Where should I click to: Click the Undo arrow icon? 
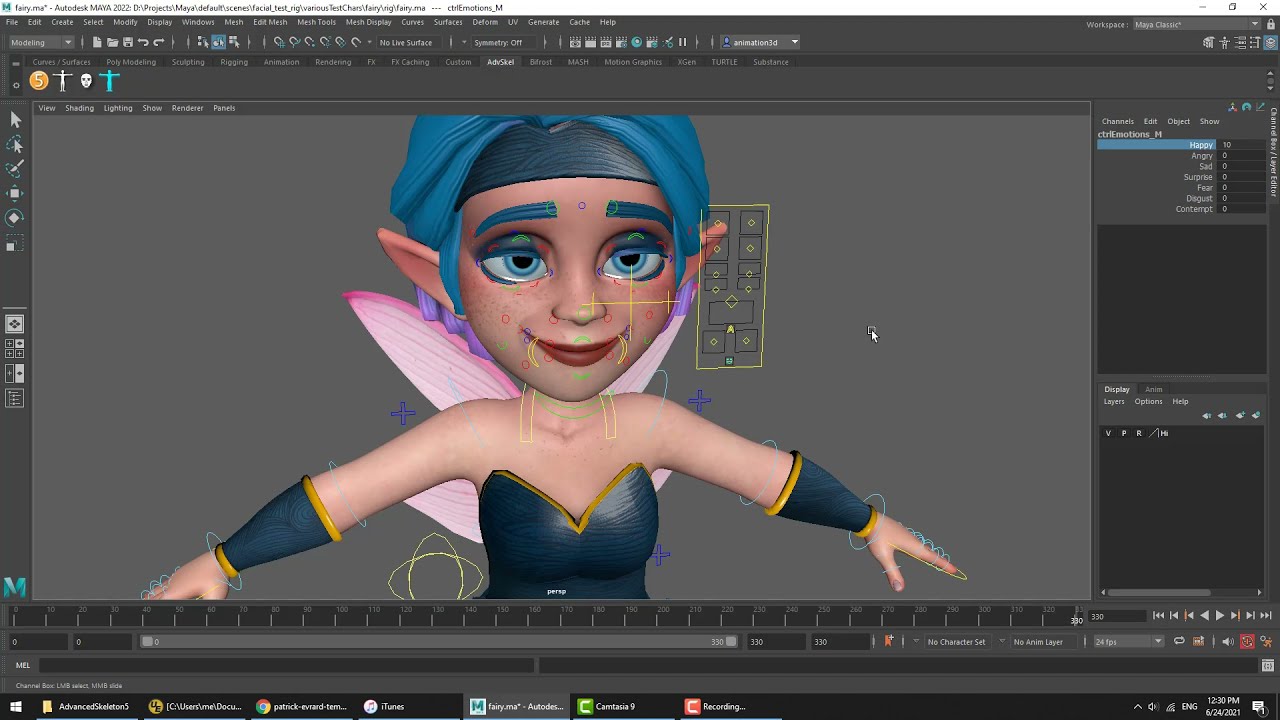click(143, 42)
